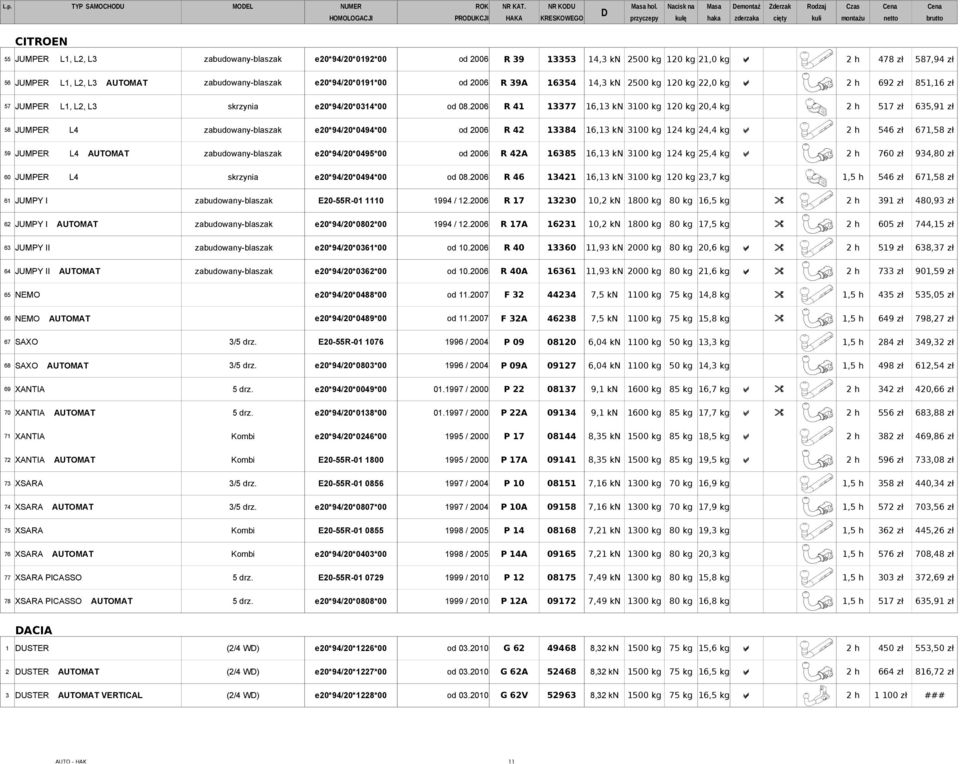Click the bumper removal checkmark in R 42 row
This screenshot has height=764, width=960.
746,130
